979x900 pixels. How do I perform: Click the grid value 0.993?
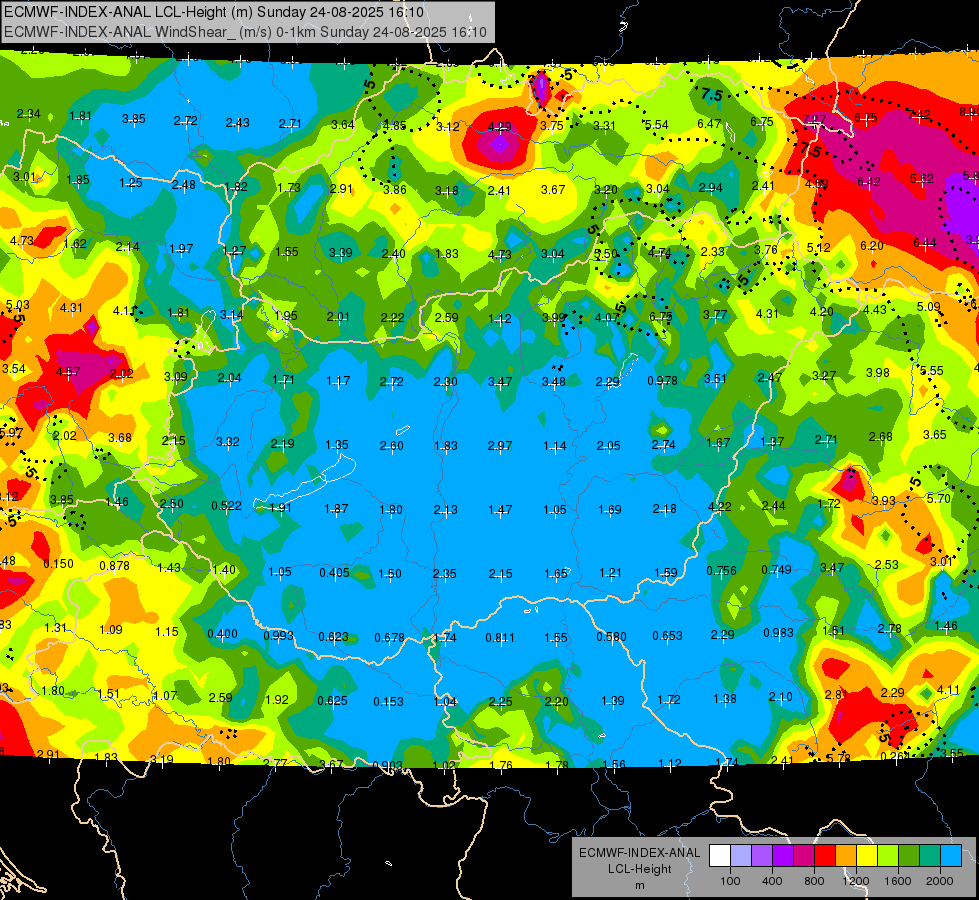(278, 636)
